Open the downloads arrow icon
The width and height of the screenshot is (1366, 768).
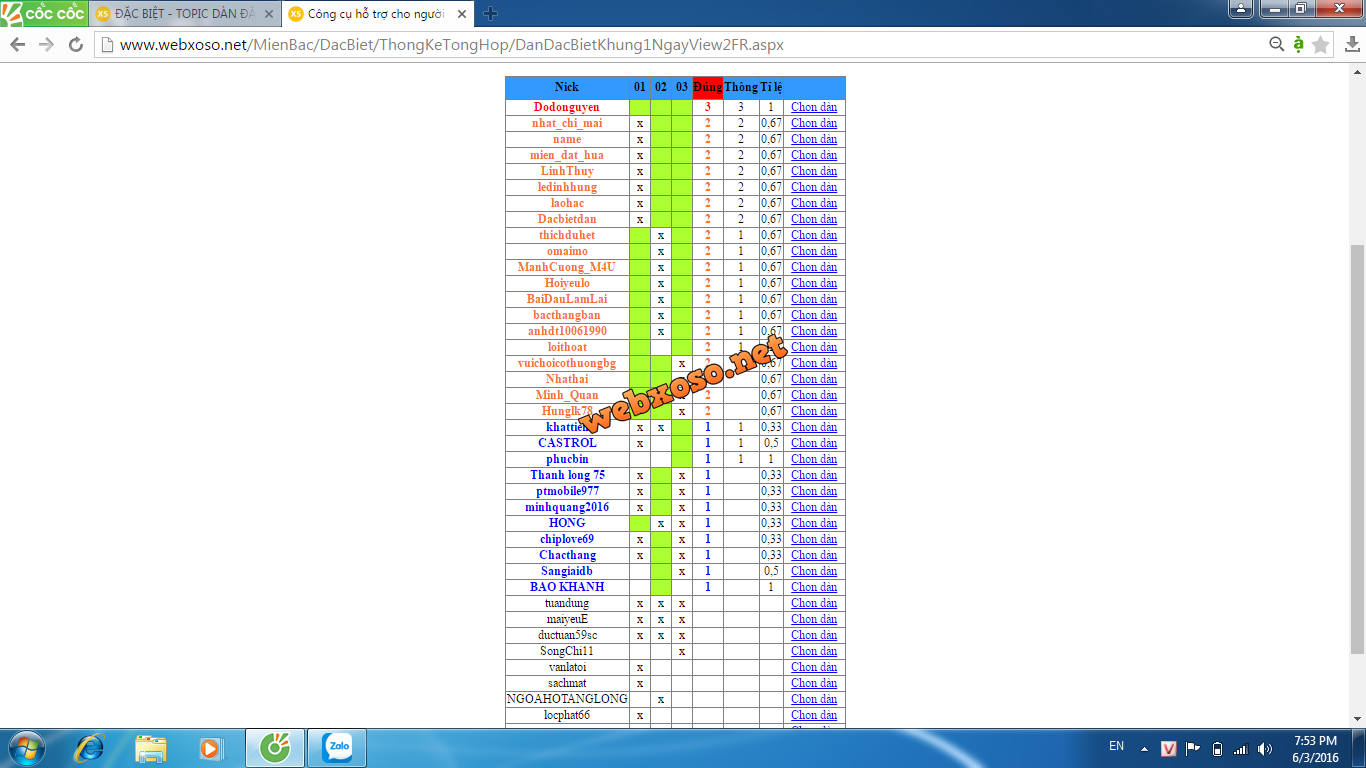pyautogui.click(x=1352, y=44)
